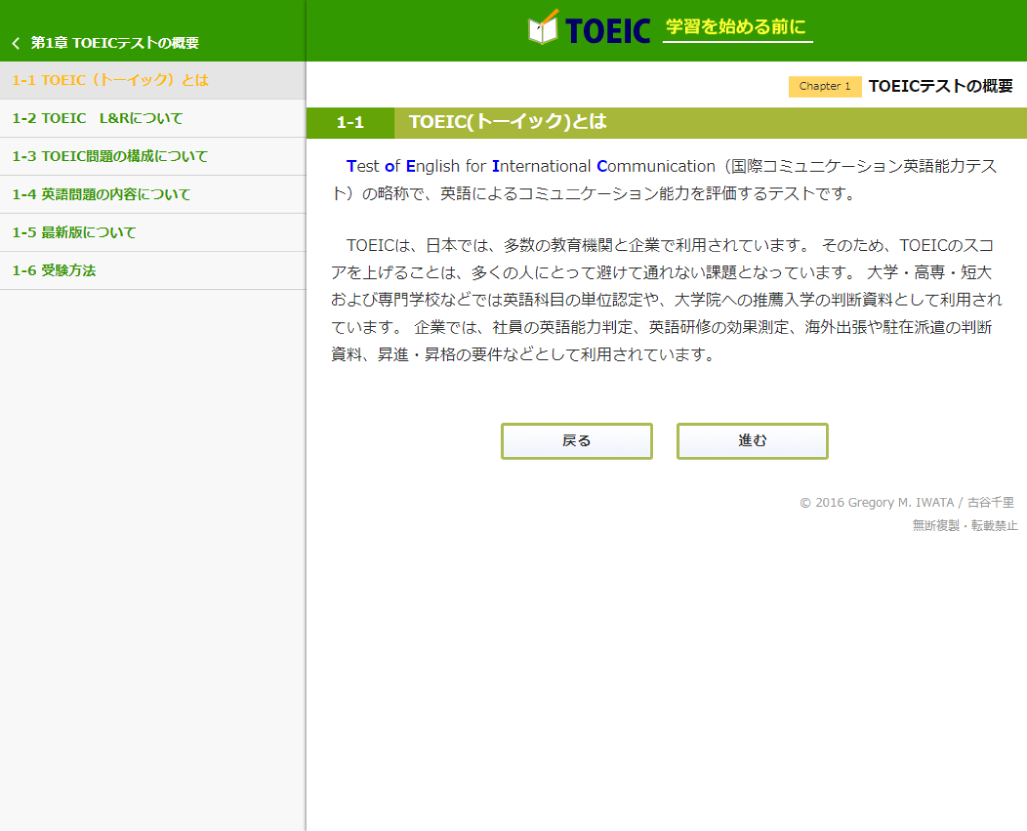1027x831 pixels.
Task: Open the 学習を始める前に header link
Action: tap(736, 28)
